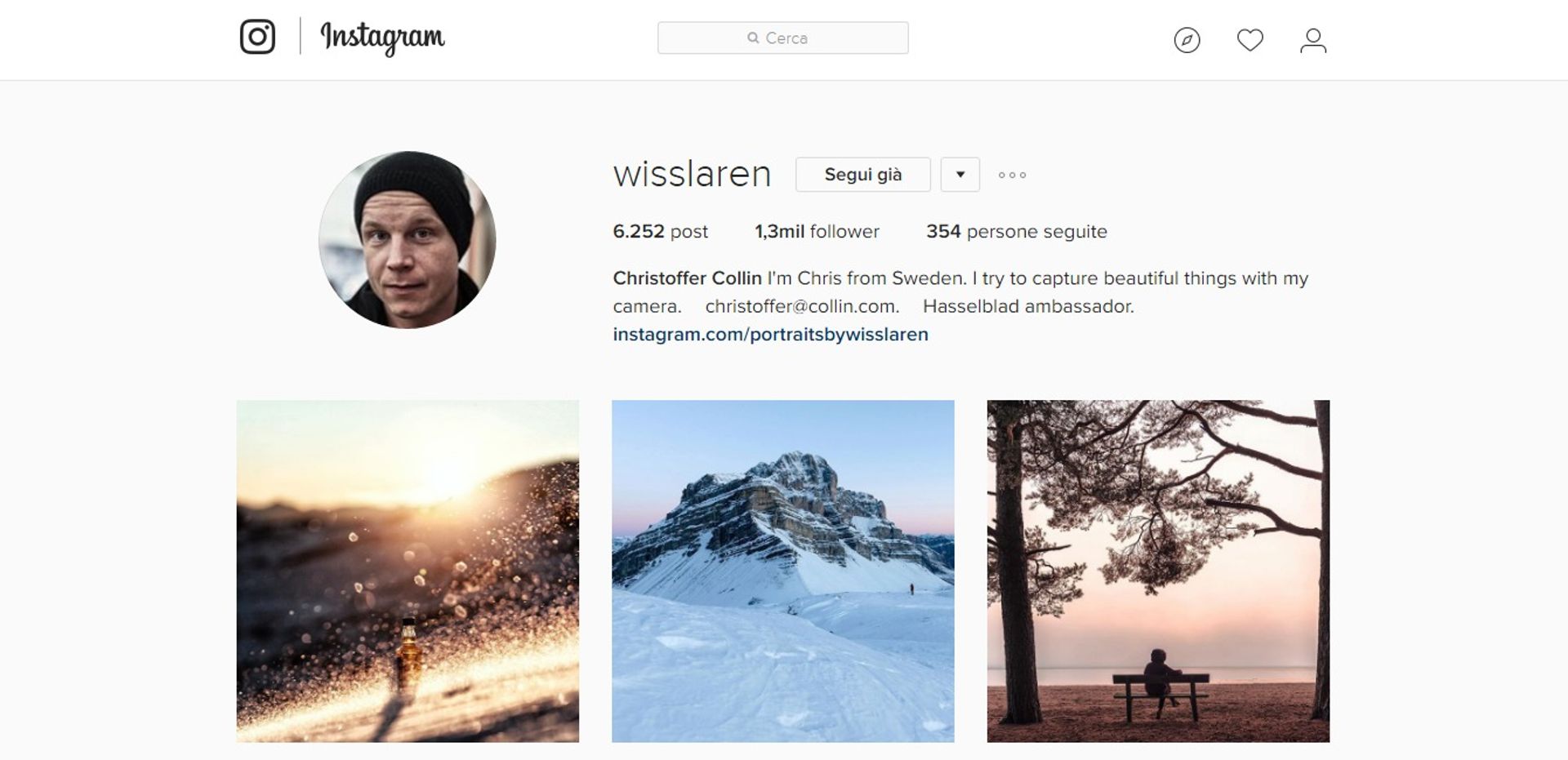The height and width of the screenshot is (760, 1568).
Task: View the 354 persone seguite list
Action: coord(1017,232)
